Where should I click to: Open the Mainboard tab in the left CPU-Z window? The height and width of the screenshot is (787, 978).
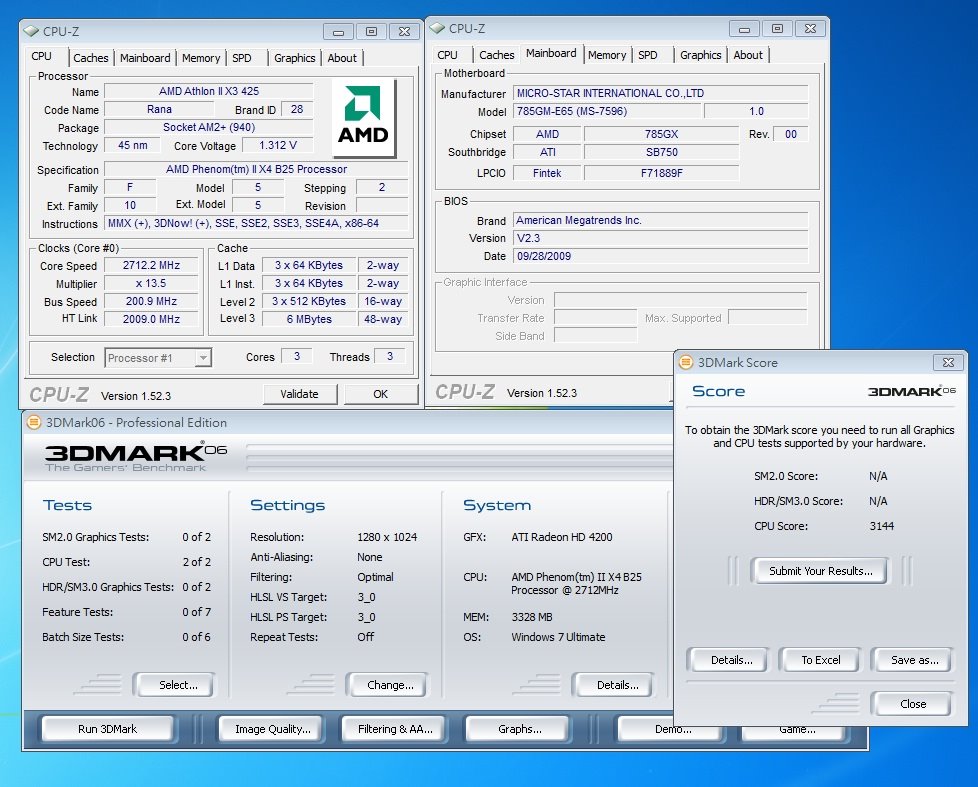click(x=145, y=58)
